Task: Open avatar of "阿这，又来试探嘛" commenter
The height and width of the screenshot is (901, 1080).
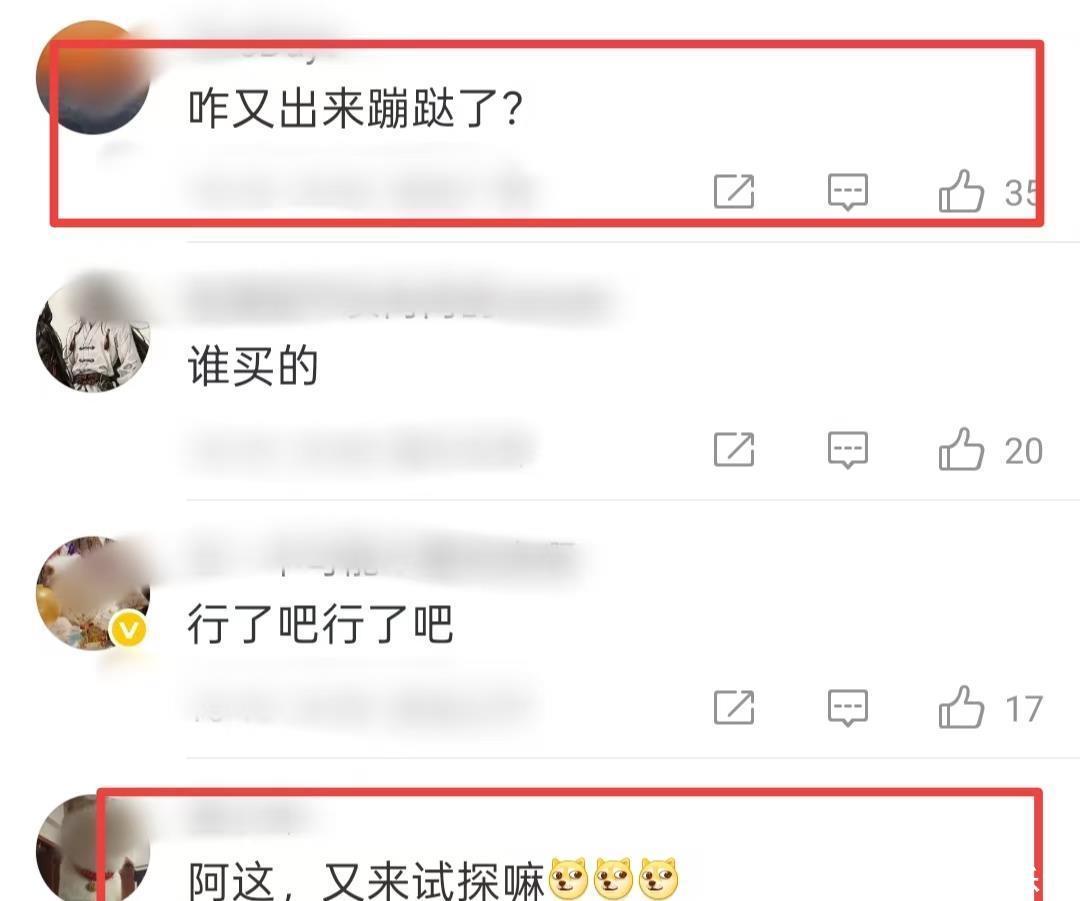Action: tap(93, 849)
